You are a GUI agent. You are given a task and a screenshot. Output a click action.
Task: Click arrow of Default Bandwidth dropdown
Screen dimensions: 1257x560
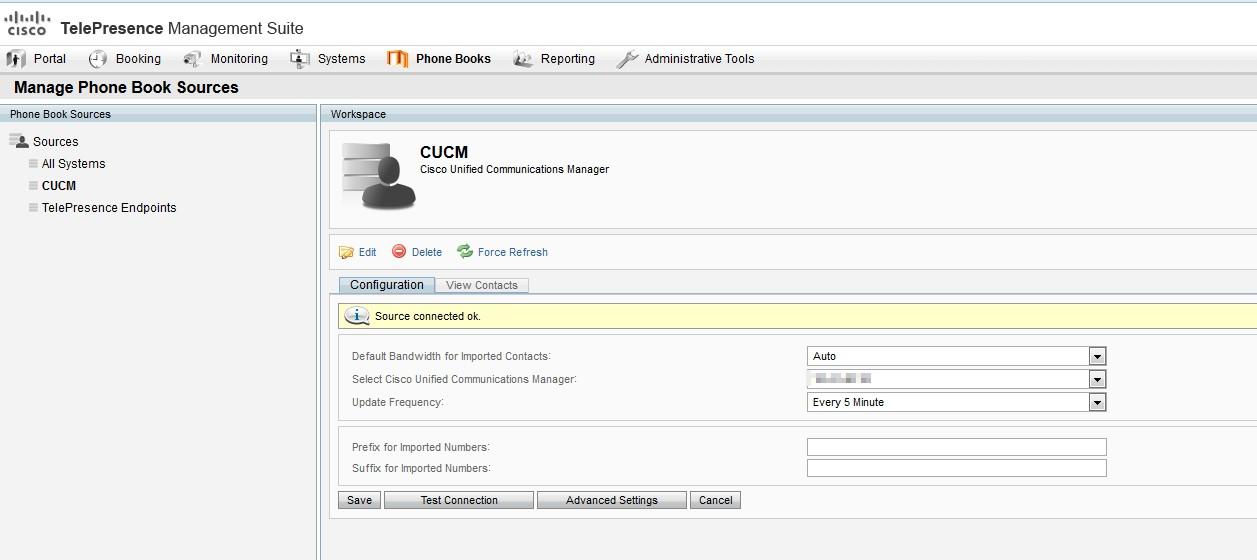pyautogui.click(x=1097, y=356)
